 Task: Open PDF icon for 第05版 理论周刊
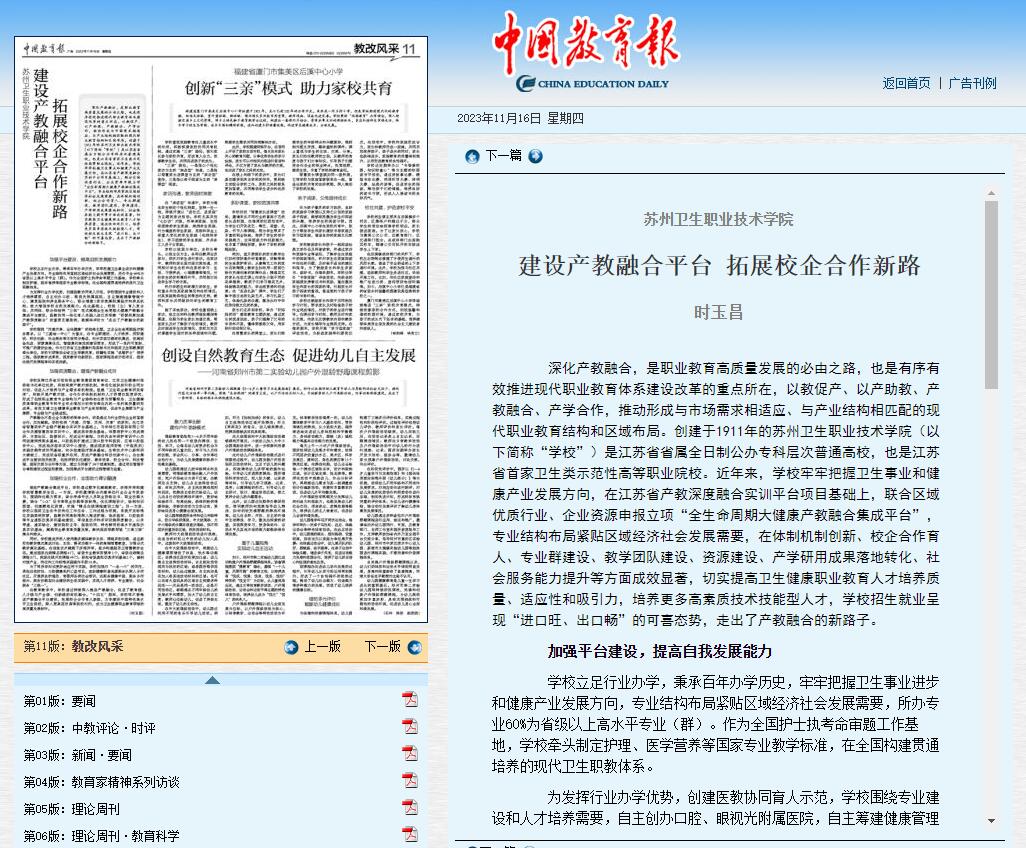(x=410, y=807)
